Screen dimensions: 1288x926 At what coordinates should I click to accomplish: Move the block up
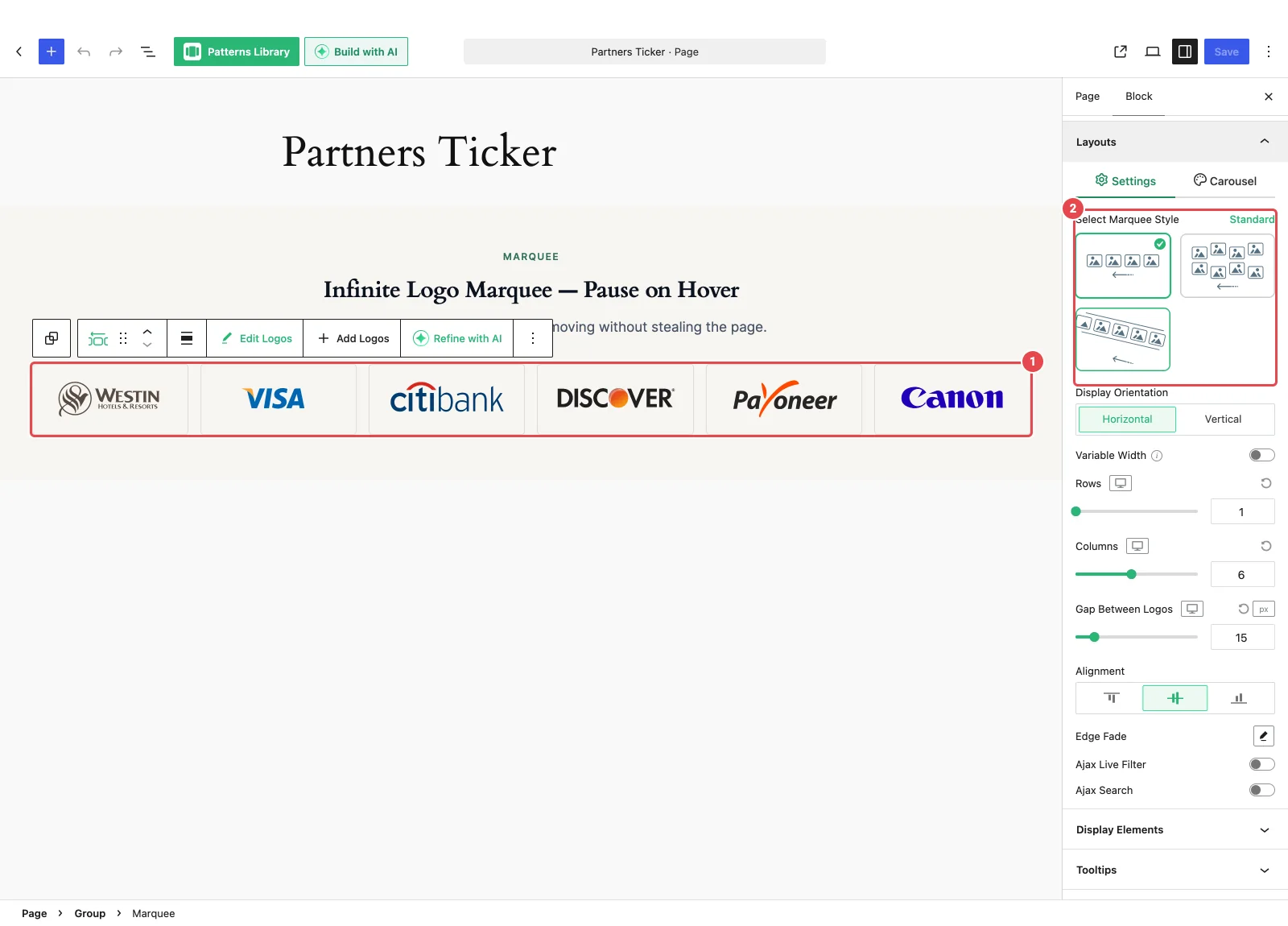click(147, 331)
